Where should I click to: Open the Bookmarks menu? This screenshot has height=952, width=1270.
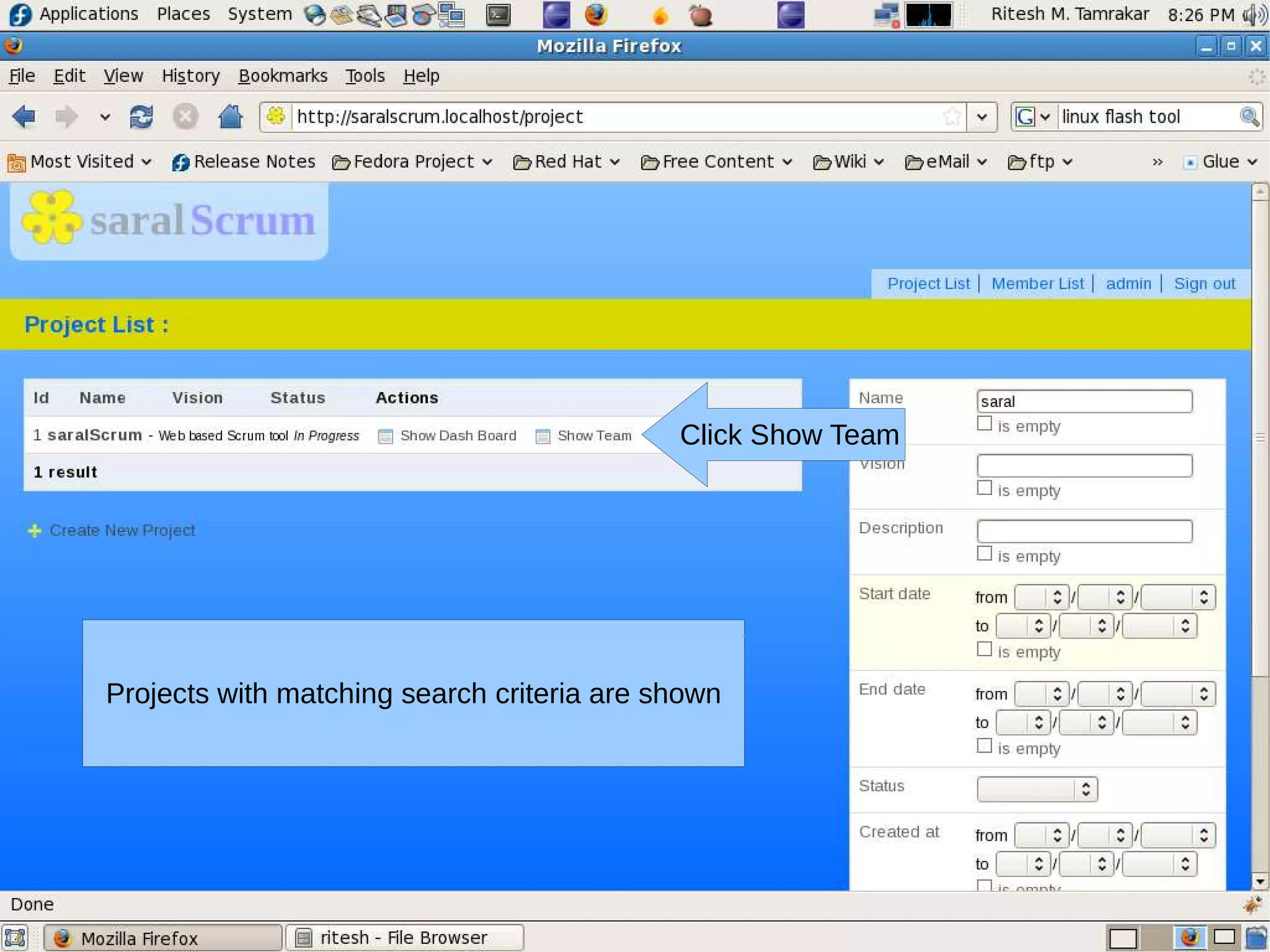[283, 76]
